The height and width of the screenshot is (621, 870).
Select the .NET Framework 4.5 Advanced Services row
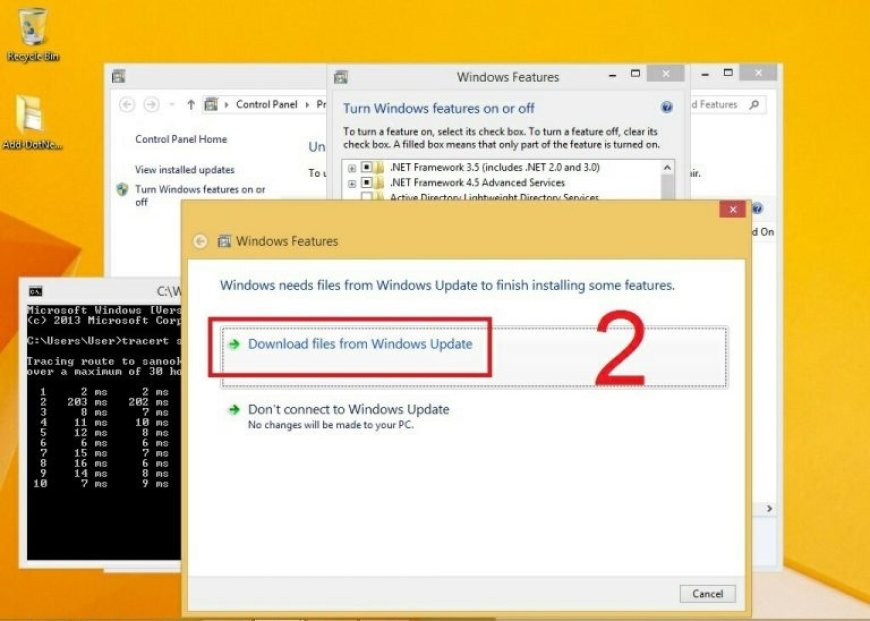coord(477,183)
